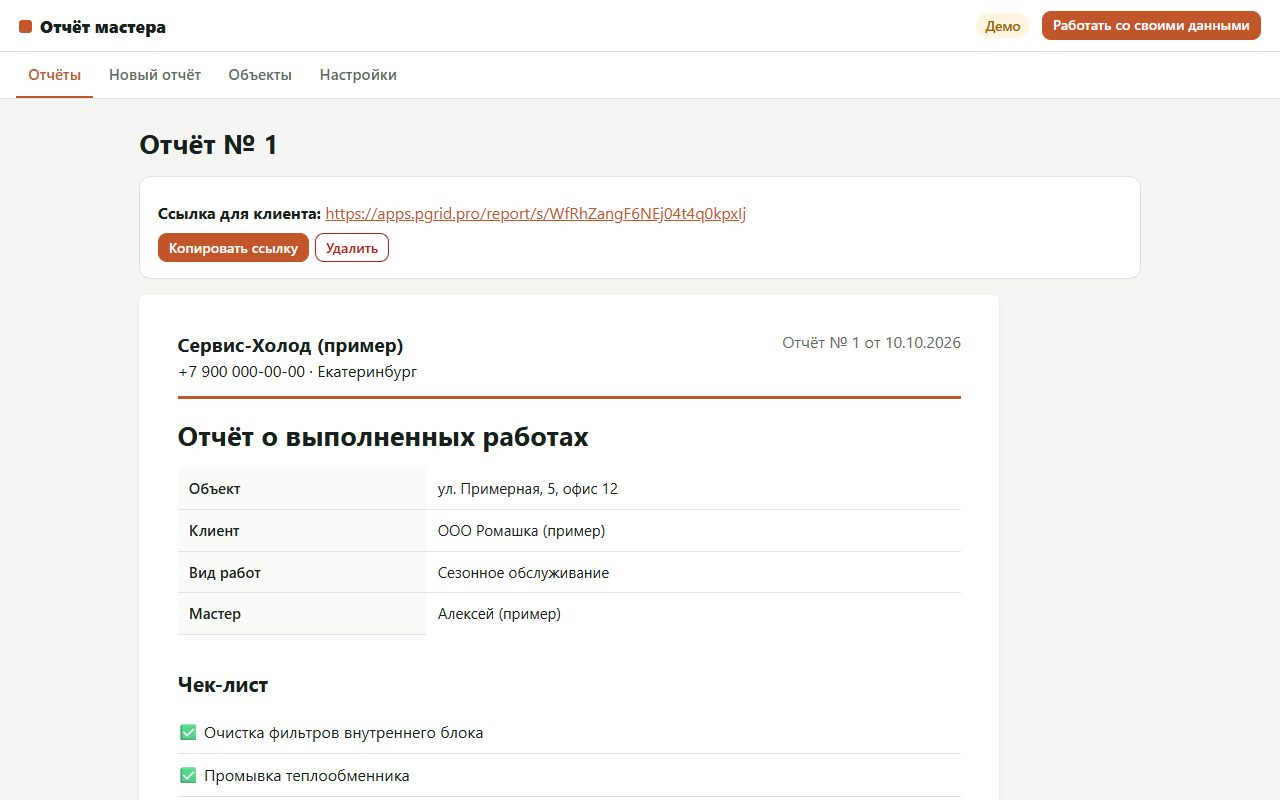Open the client report link URL
Screen dimensions: 1280x800
536,213
